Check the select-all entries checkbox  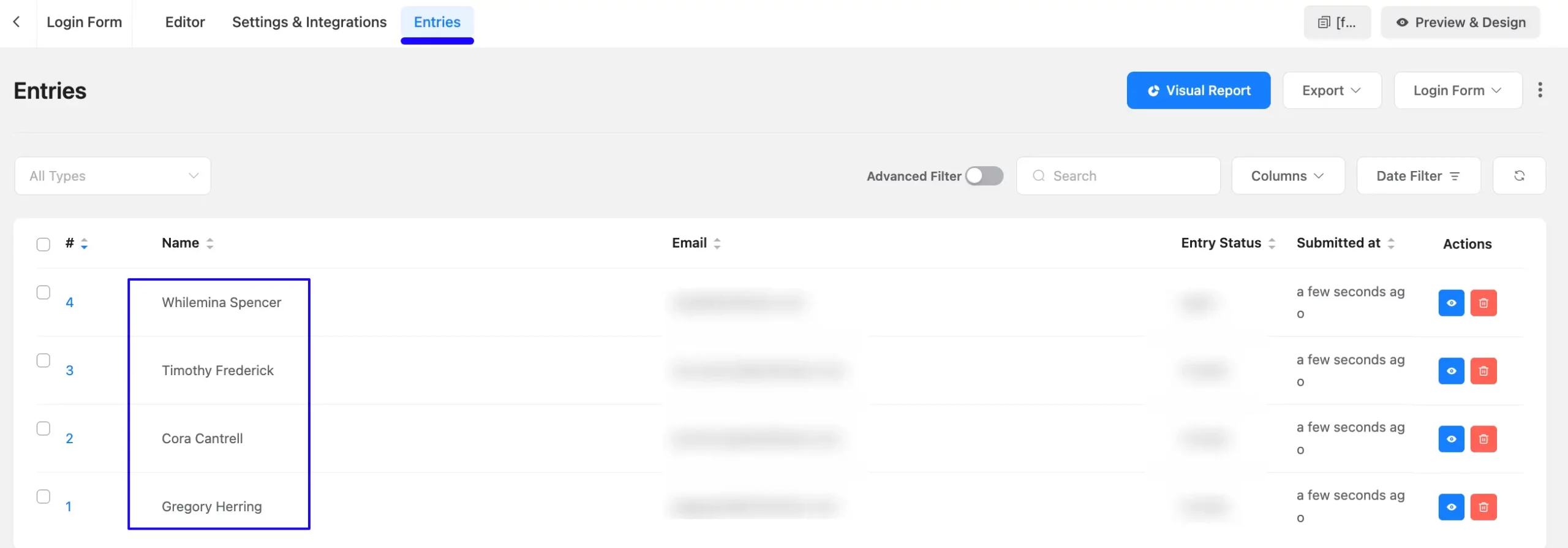[43, 244]
